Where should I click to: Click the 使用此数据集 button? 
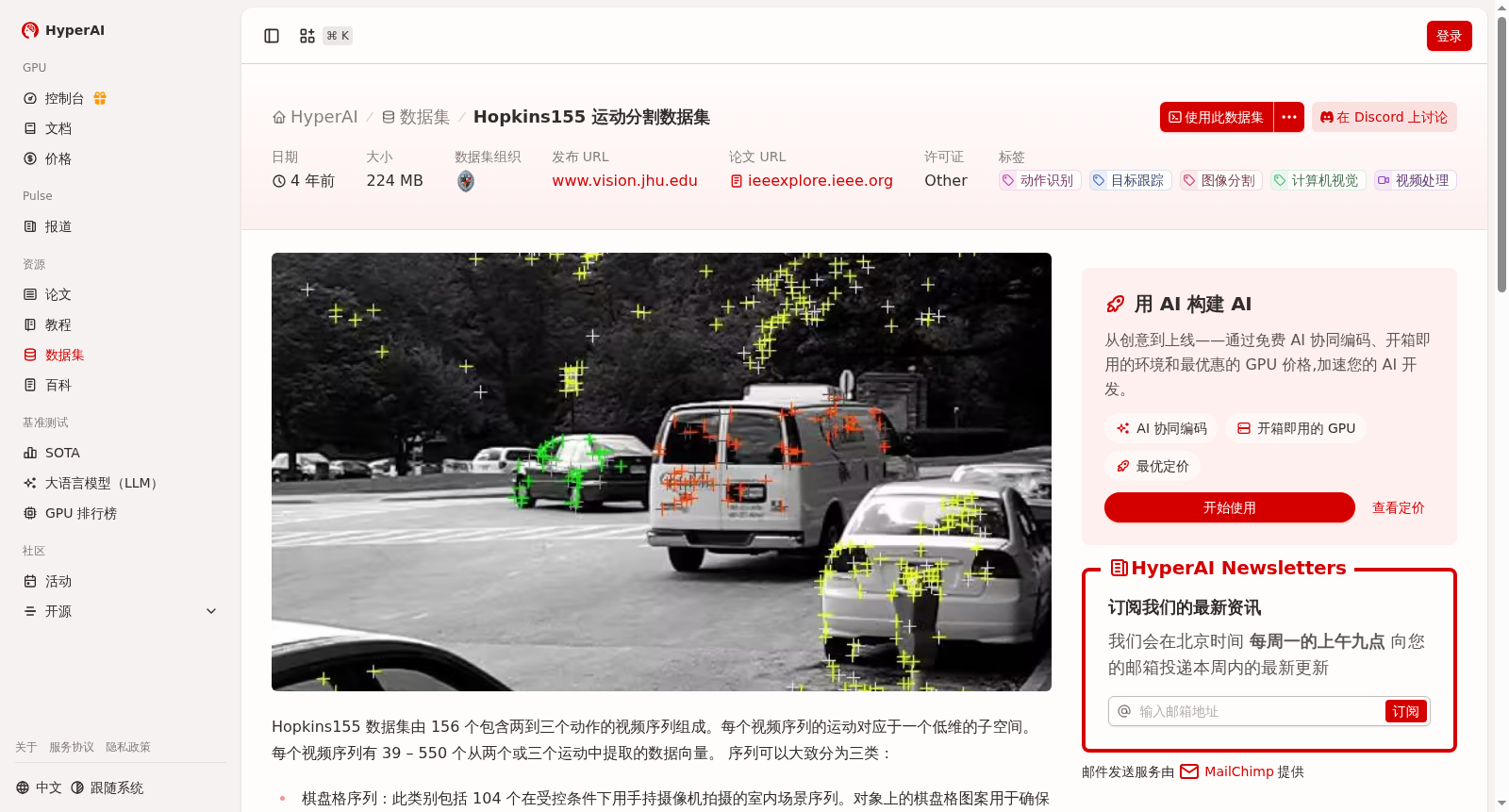(1217, 117)
